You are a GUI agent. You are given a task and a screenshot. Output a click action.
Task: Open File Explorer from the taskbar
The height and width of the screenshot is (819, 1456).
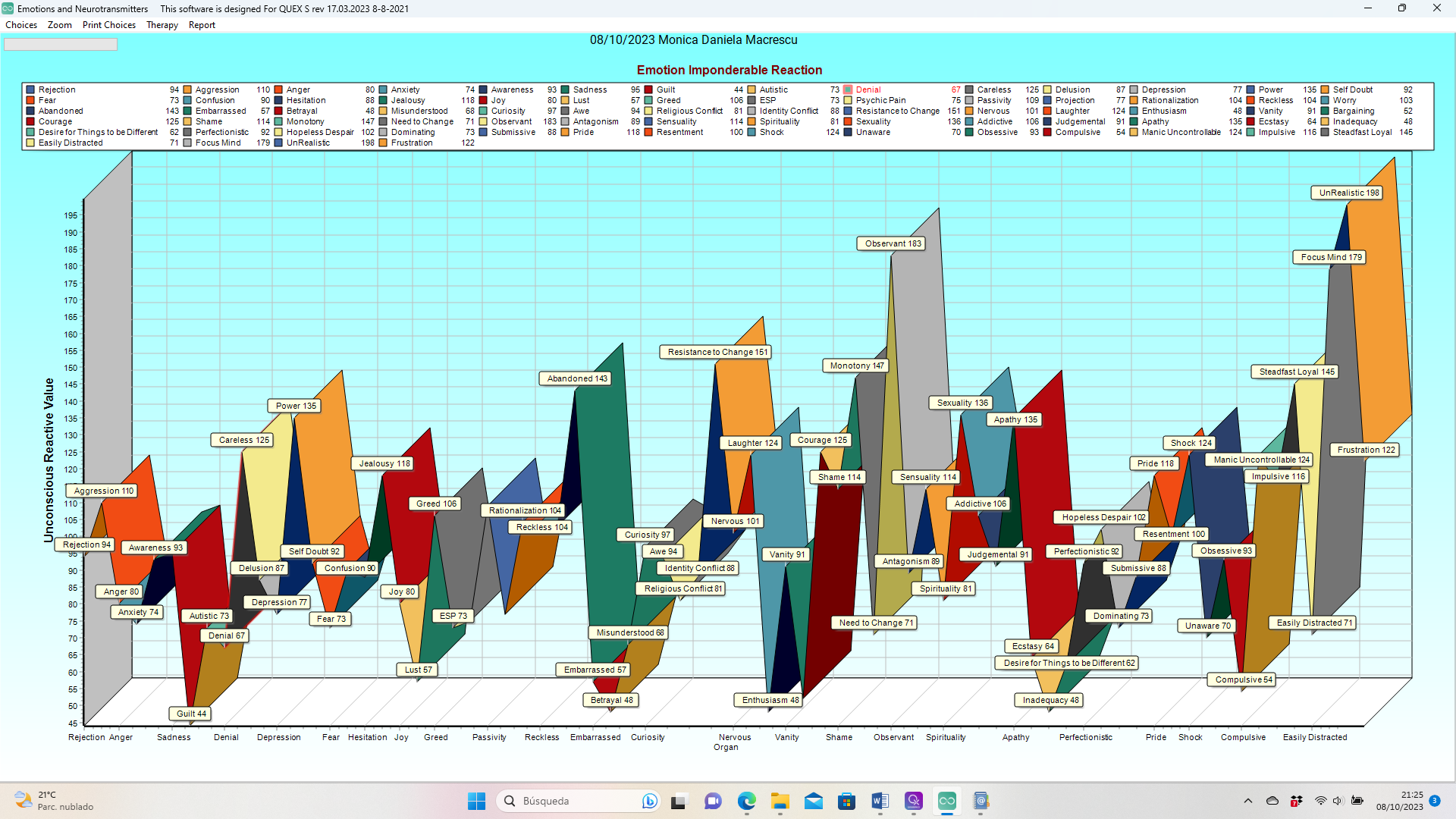click(780, 801)
